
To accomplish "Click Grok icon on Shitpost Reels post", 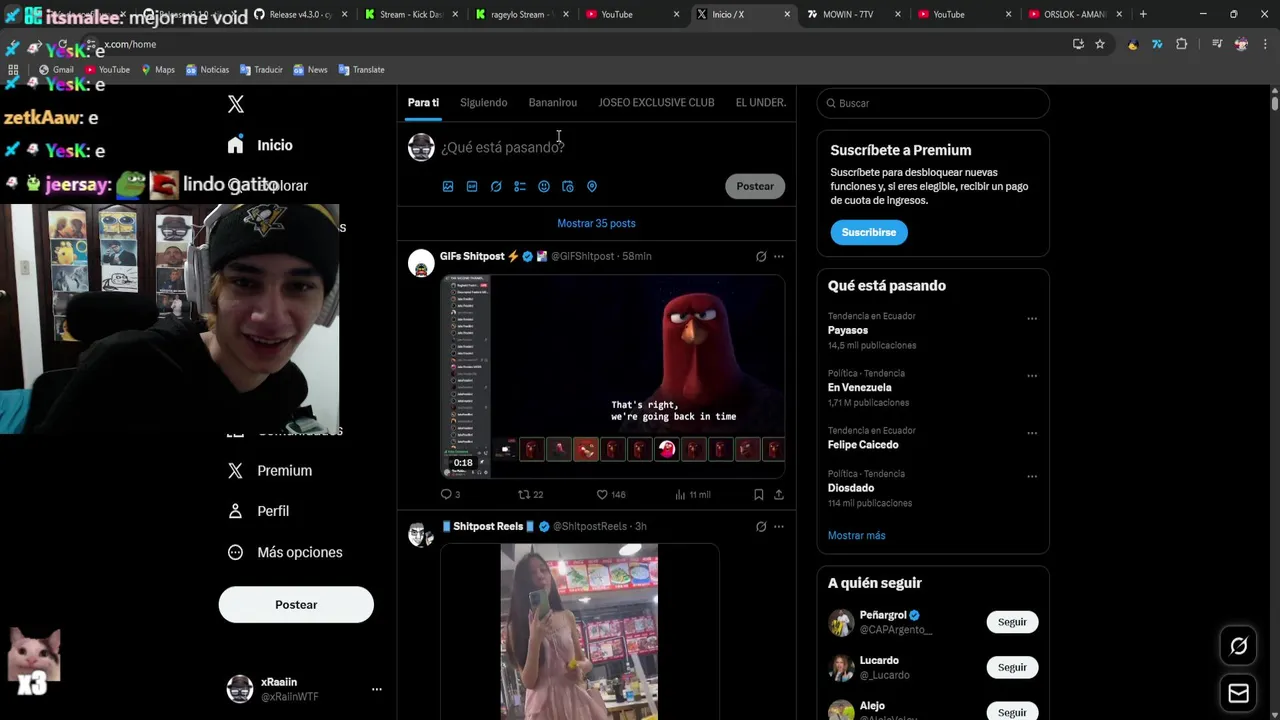I will [761, 526].
